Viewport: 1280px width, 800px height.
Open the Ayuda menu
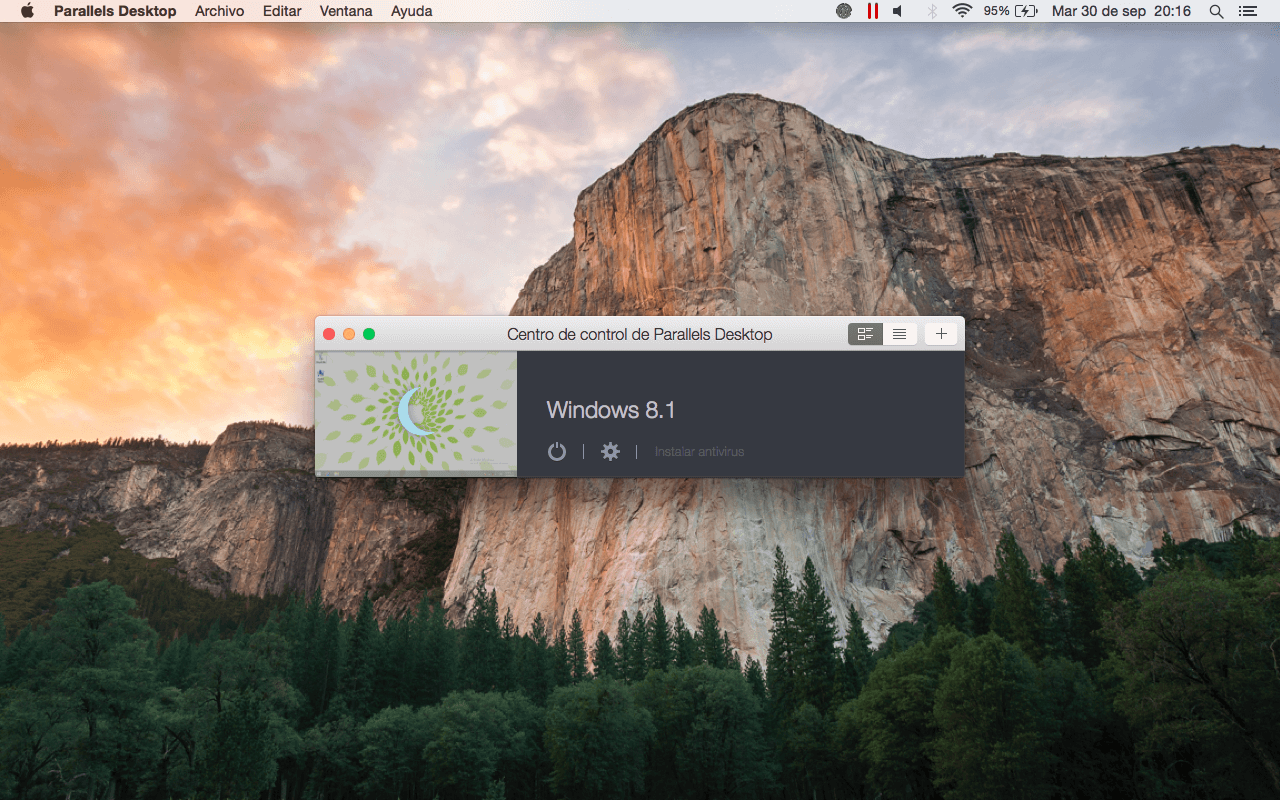(411, 11)
